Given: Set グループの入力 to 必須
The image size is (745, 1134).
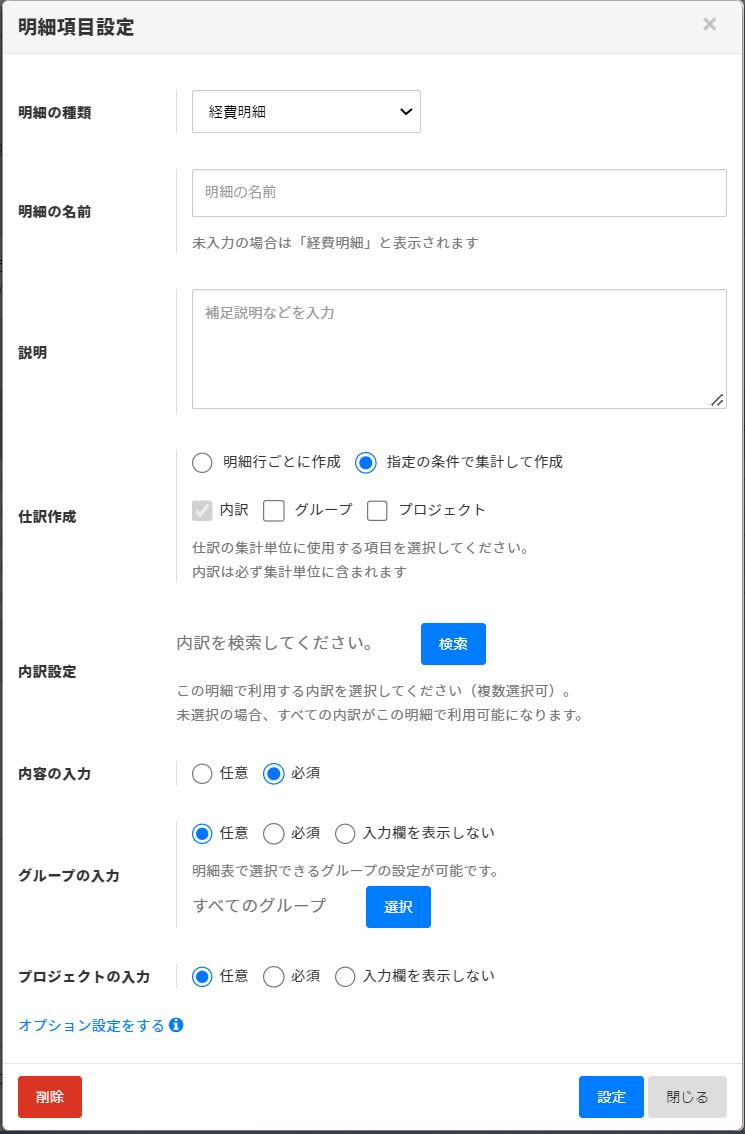Looking at the screenshot, I should point(274,834).
